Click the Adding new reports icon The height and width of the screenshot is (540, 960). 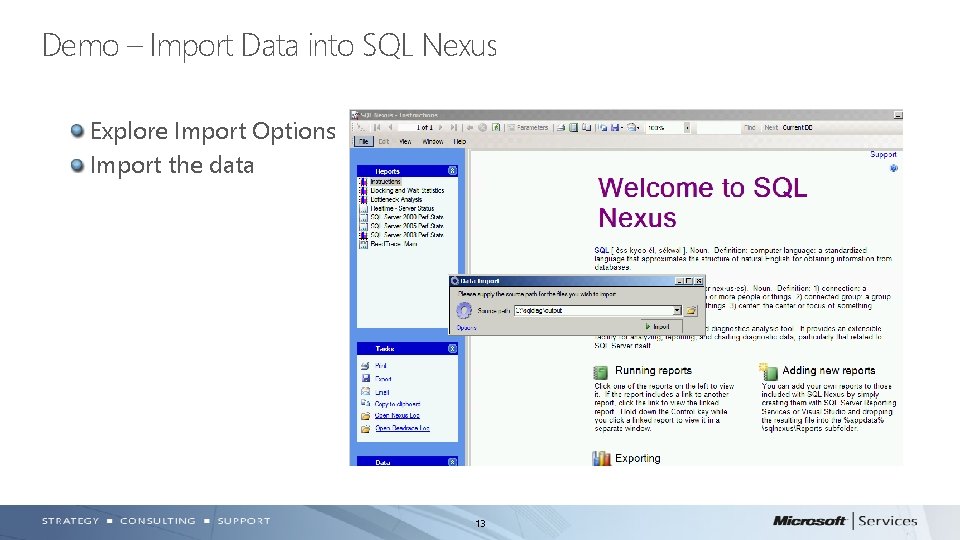click(768, 371)
